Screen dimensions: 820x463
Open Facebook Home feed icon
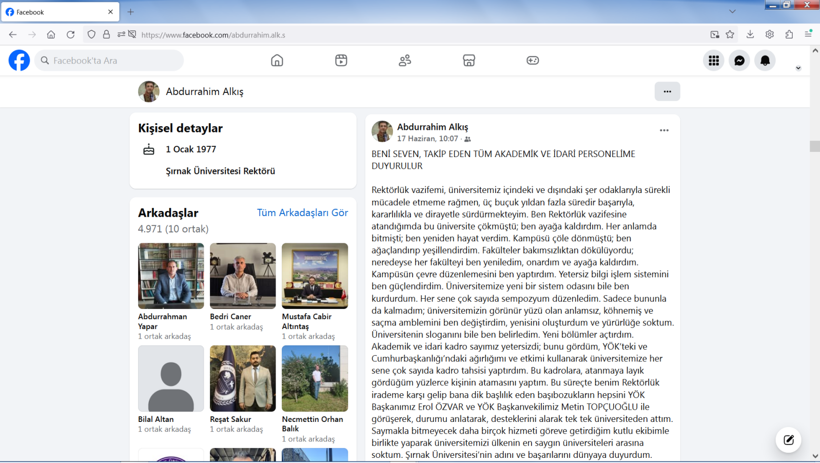point(277,61)
